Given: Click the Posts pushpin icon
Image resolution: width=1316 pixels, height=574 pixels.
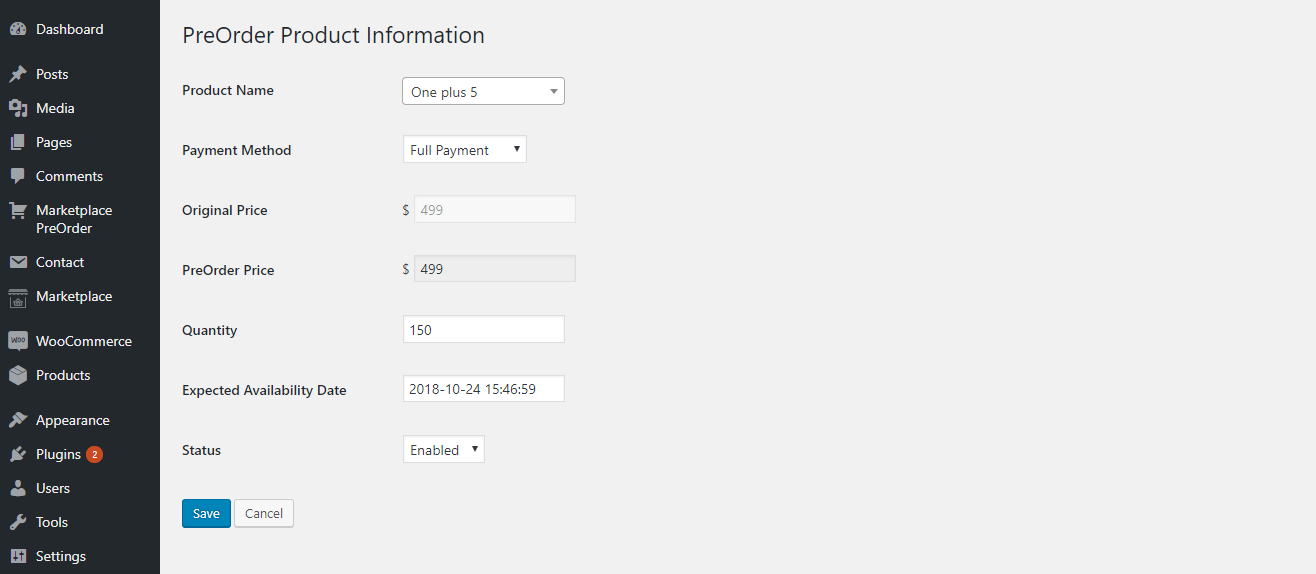Looking at the screenshot, I should (x=17, y=75).
